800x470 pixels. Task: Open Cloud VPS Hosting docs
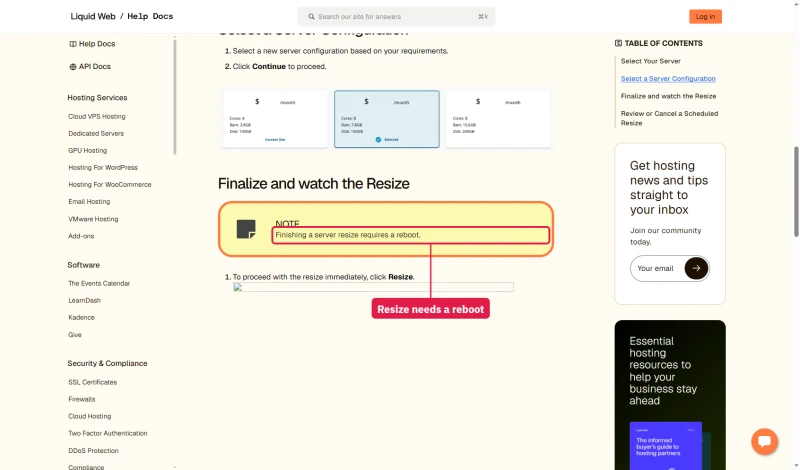click(96, 116)
